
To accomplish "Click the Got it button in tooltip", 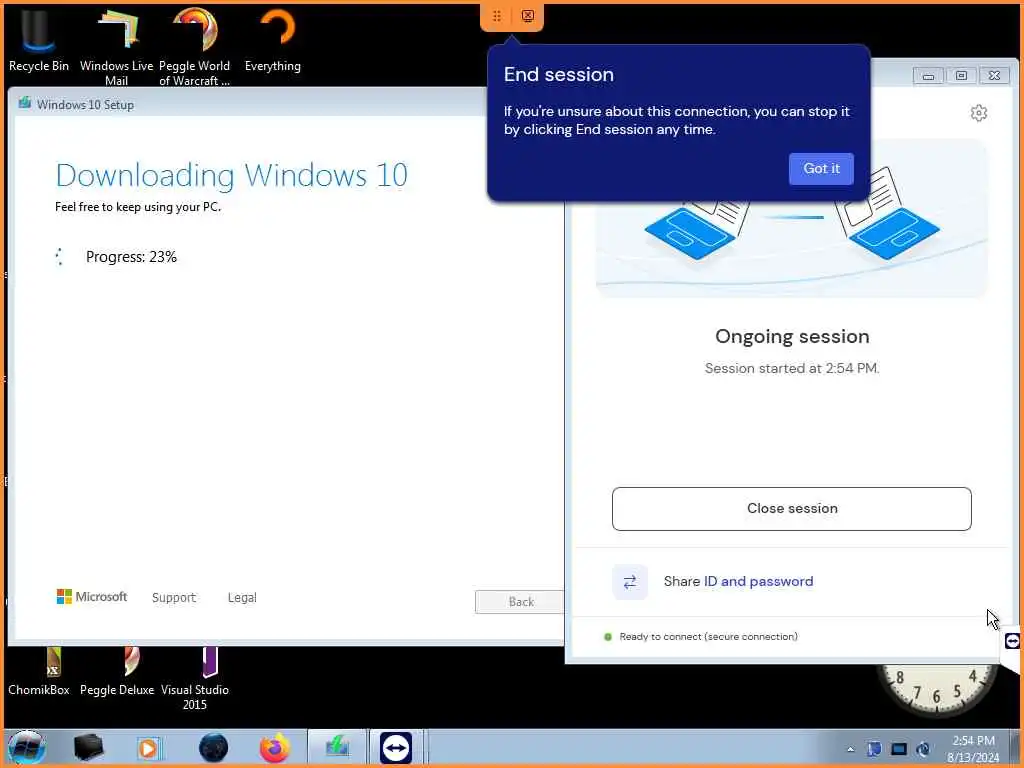I will point(821,168).
